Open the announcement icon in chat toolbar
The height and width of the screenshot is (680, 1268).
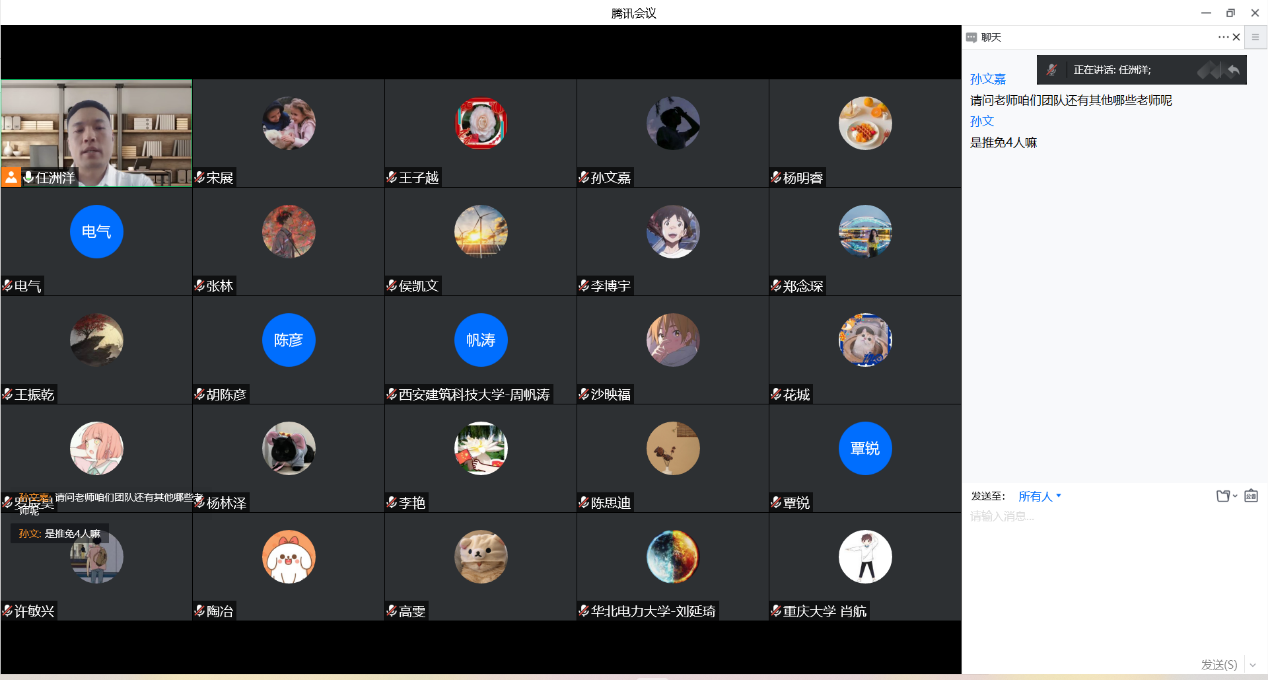pyautogui.click(x=1251, y=496)
